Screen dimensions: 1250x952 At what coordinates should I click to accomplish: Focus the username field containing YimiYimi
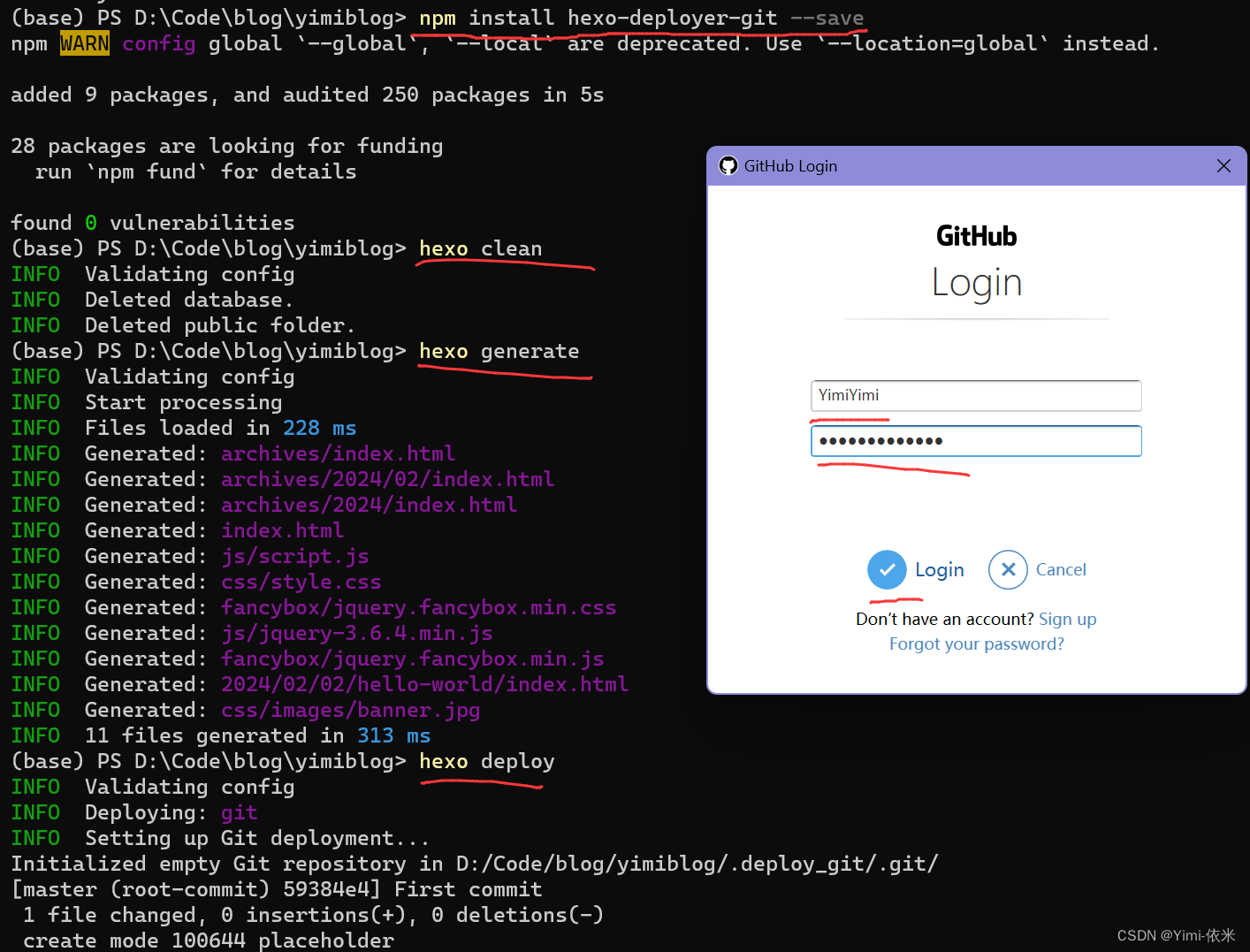point(976,395)
